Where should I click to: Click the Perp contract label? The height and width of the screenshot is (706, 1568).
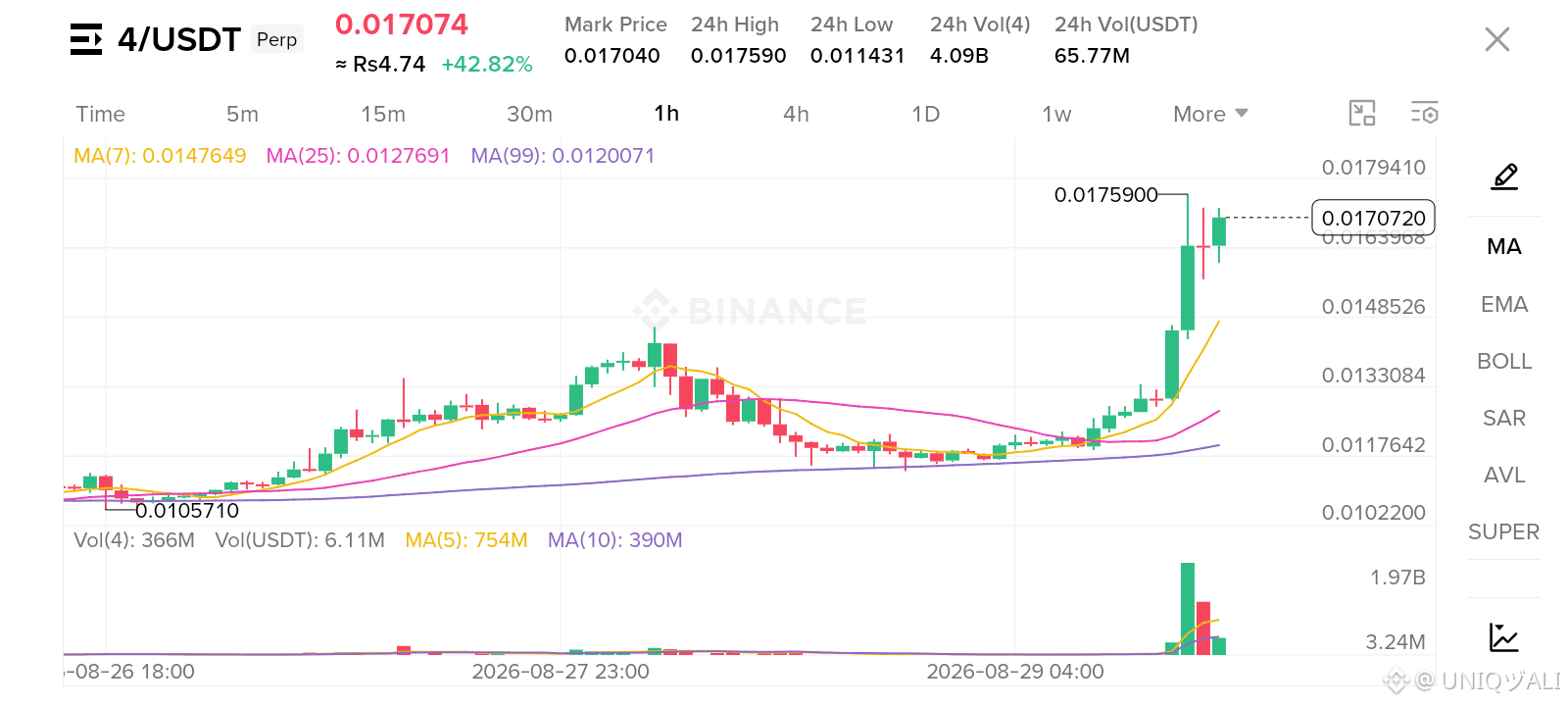coord(276,39)
